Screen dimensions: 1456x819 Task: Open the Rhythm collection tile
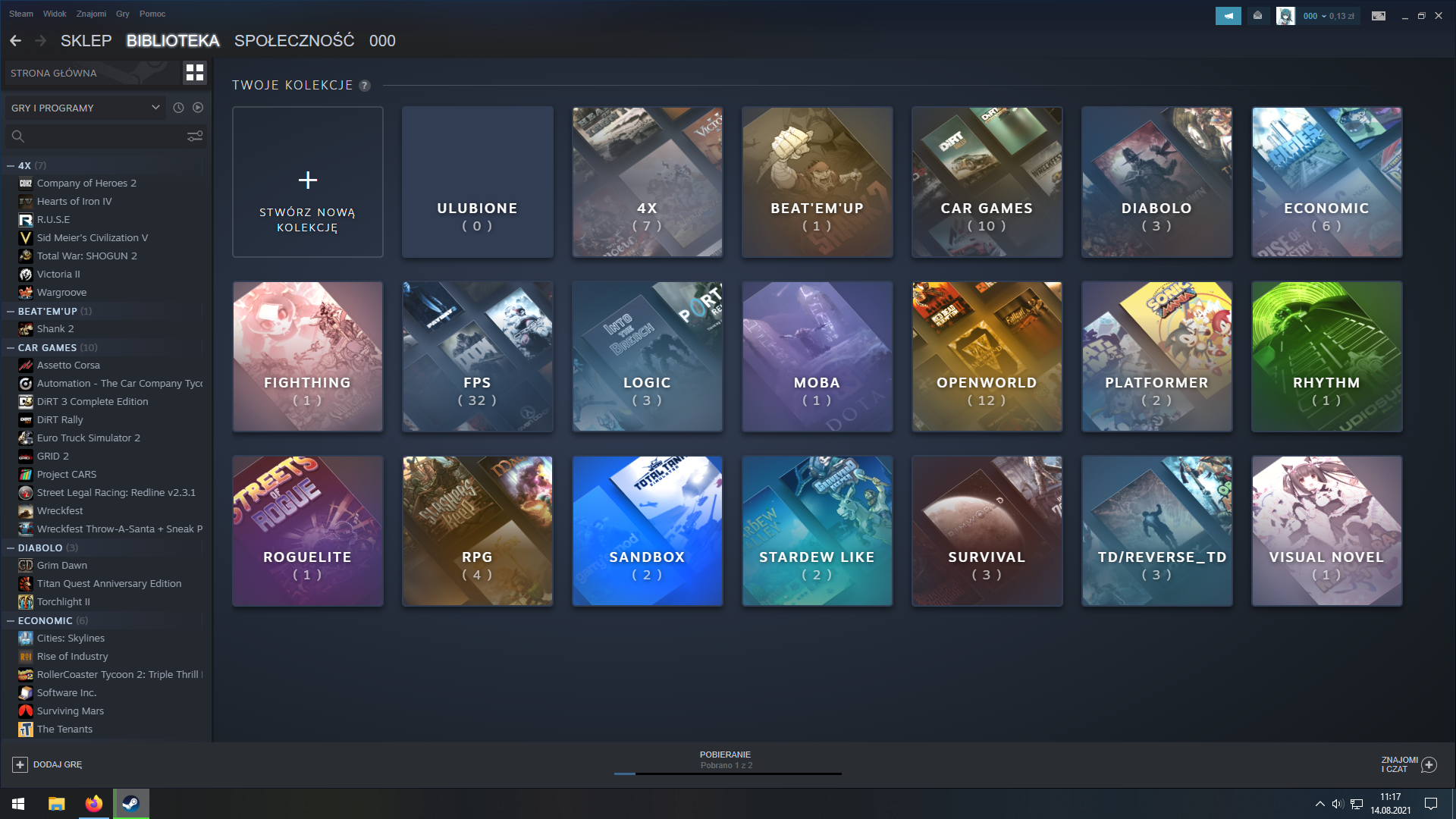click(1327, 356)
